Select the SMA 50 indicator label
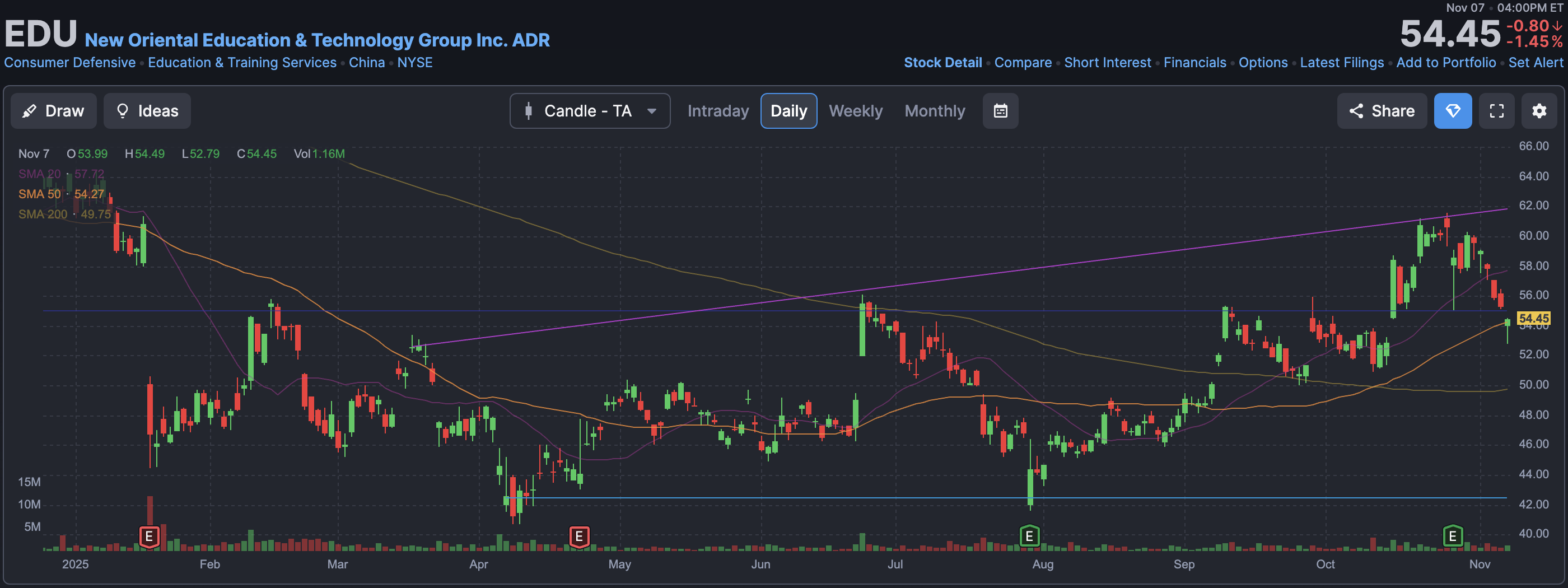 point(61,194)
